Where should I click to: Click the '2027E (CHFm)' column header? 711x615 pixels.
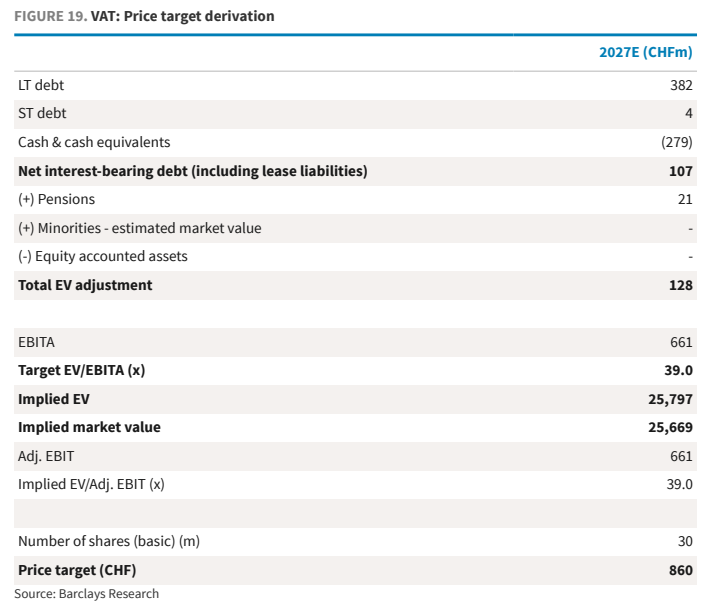pyautogui.click(x=646, y=52)
